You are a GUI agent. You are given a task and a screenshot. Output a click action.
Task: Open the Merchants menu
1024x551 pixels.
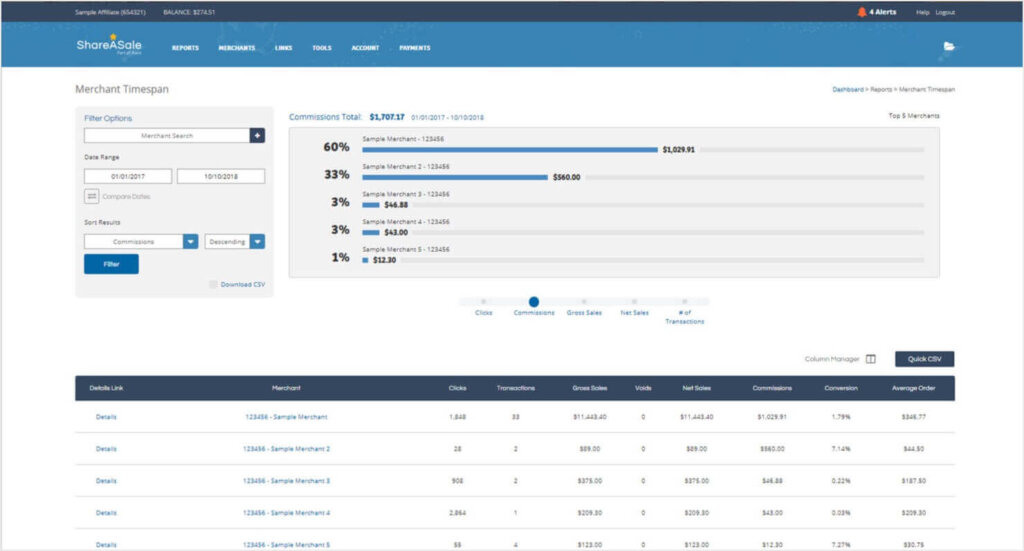[x=236, y=48]
